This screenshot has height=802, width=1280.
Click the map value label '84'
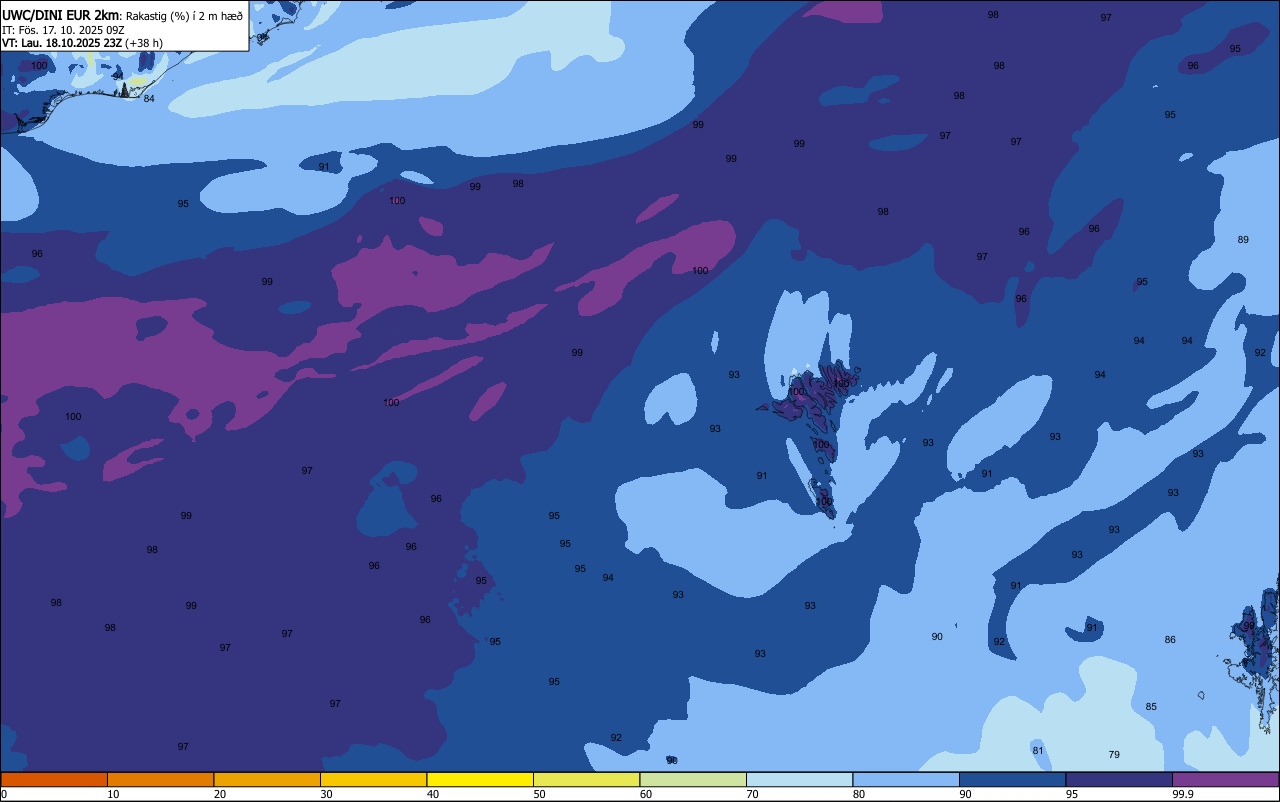click(149, 99)
